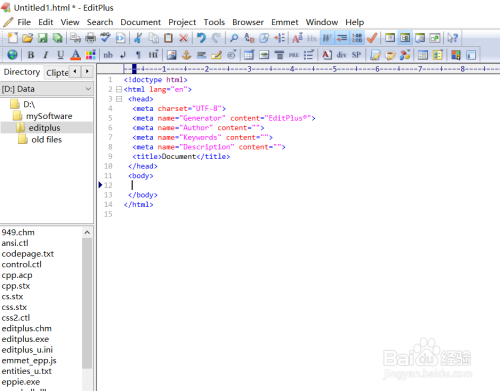Screen dimensions: 500x391
Task: Insert paragraph mark tag icon
Action: pos(138,55)
